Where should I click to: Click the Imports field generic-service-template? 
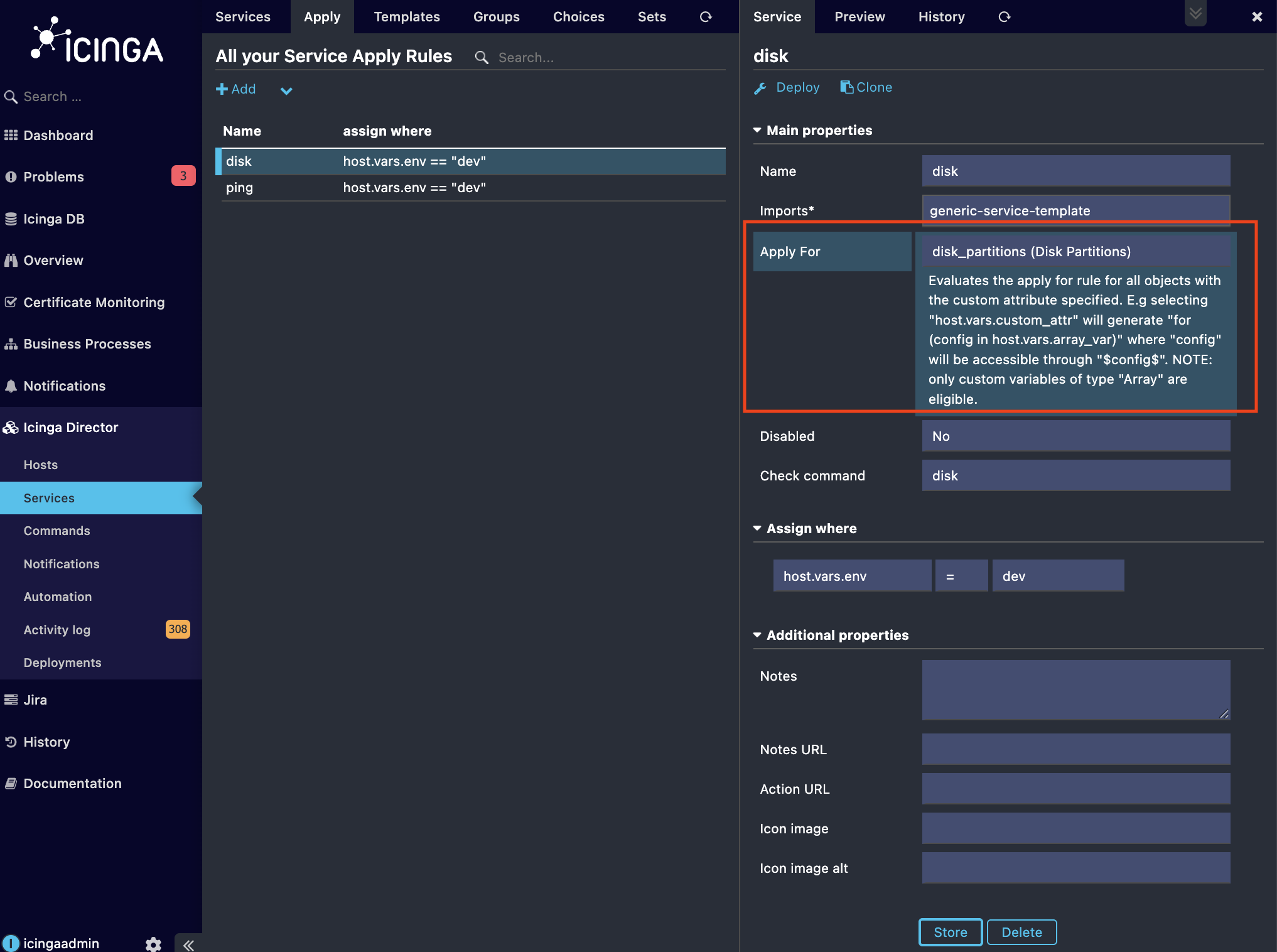point(1076,210)
